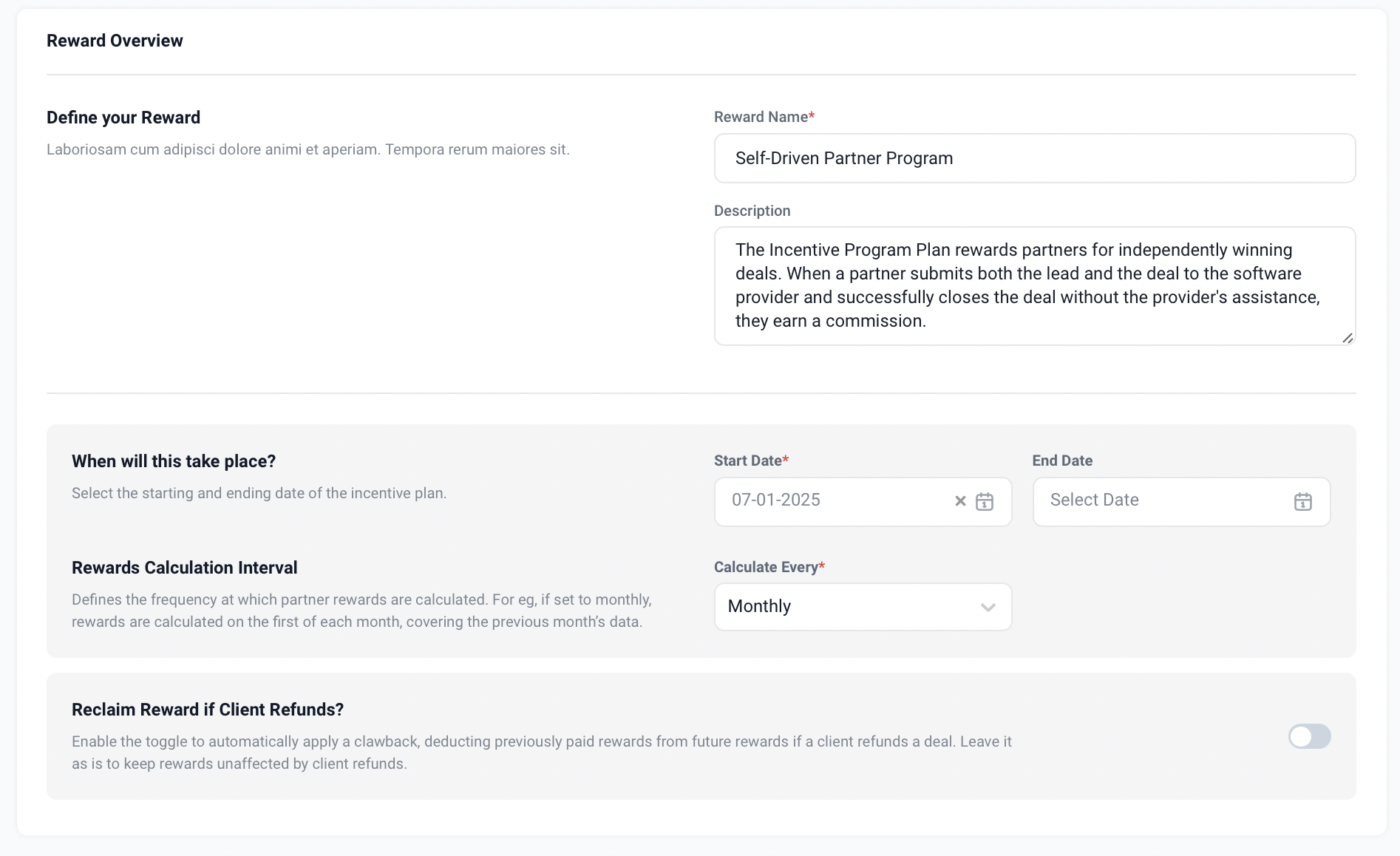The height and width of the screenshot is (856, 1400).
Task: Open the End Date calendar picker
Action: pos(1302,502)
